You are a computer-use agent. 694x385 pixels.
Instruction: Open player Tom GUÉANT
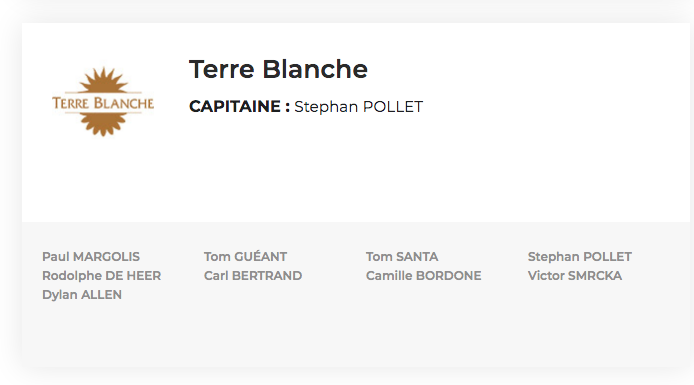pos(245,257)
